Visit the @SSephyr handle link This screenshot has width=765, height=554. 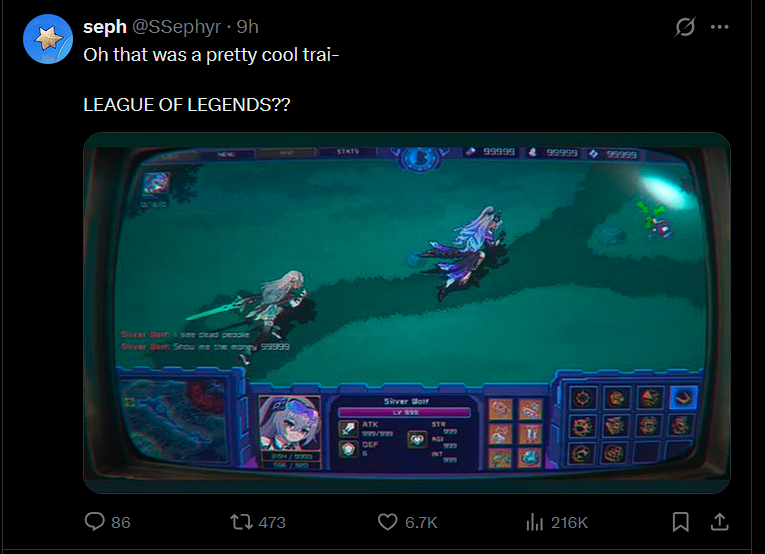(x=177, y=27)
